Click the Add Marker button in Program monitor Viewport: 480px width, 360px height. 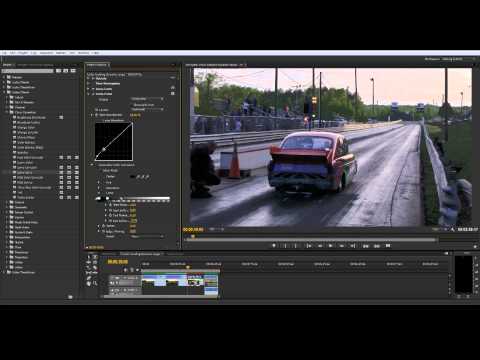pyautogui.click(x=274, y=246)
